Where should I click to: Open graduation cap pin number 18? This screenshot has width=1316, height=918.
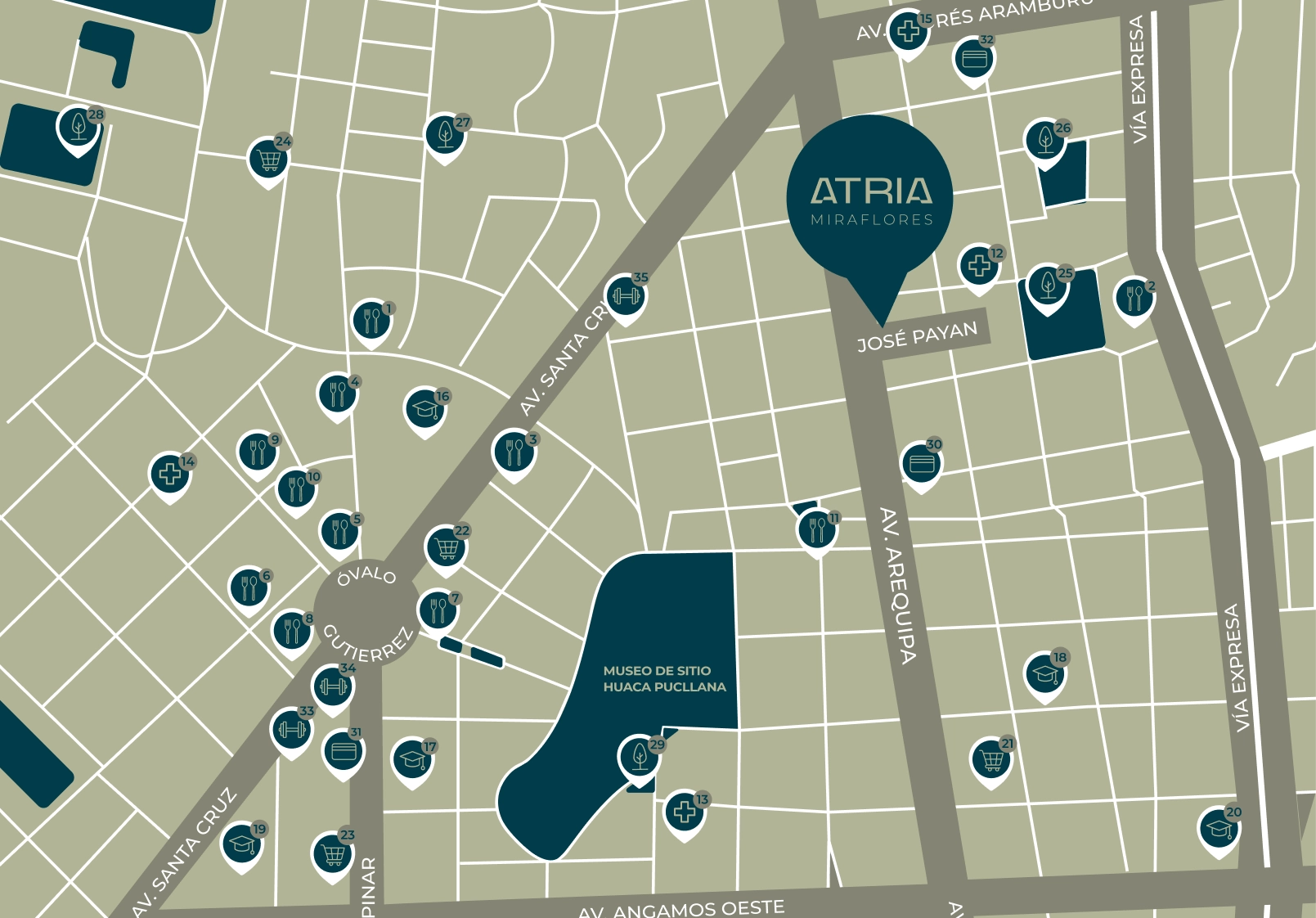[x=1045, y=676]
